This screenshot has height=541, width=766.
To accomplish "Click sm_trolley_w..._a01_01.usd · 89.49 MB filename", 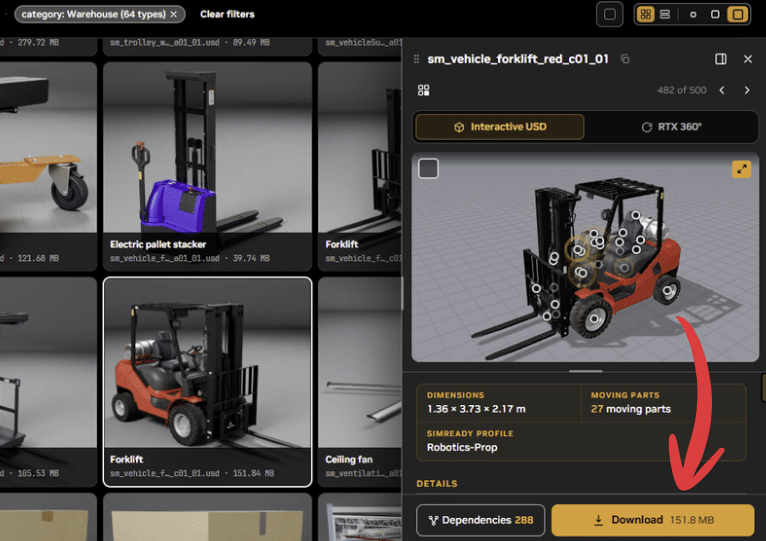I will pos(190,43).
